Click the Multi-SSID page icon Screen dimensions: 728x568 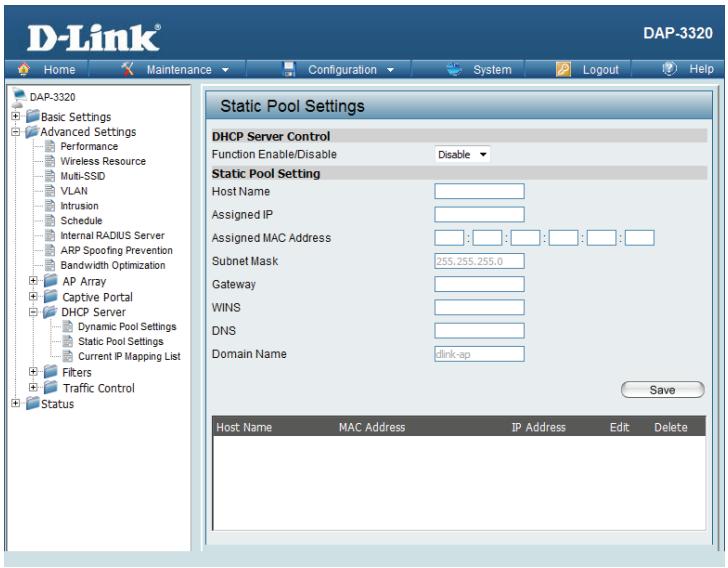pos(50,176)
